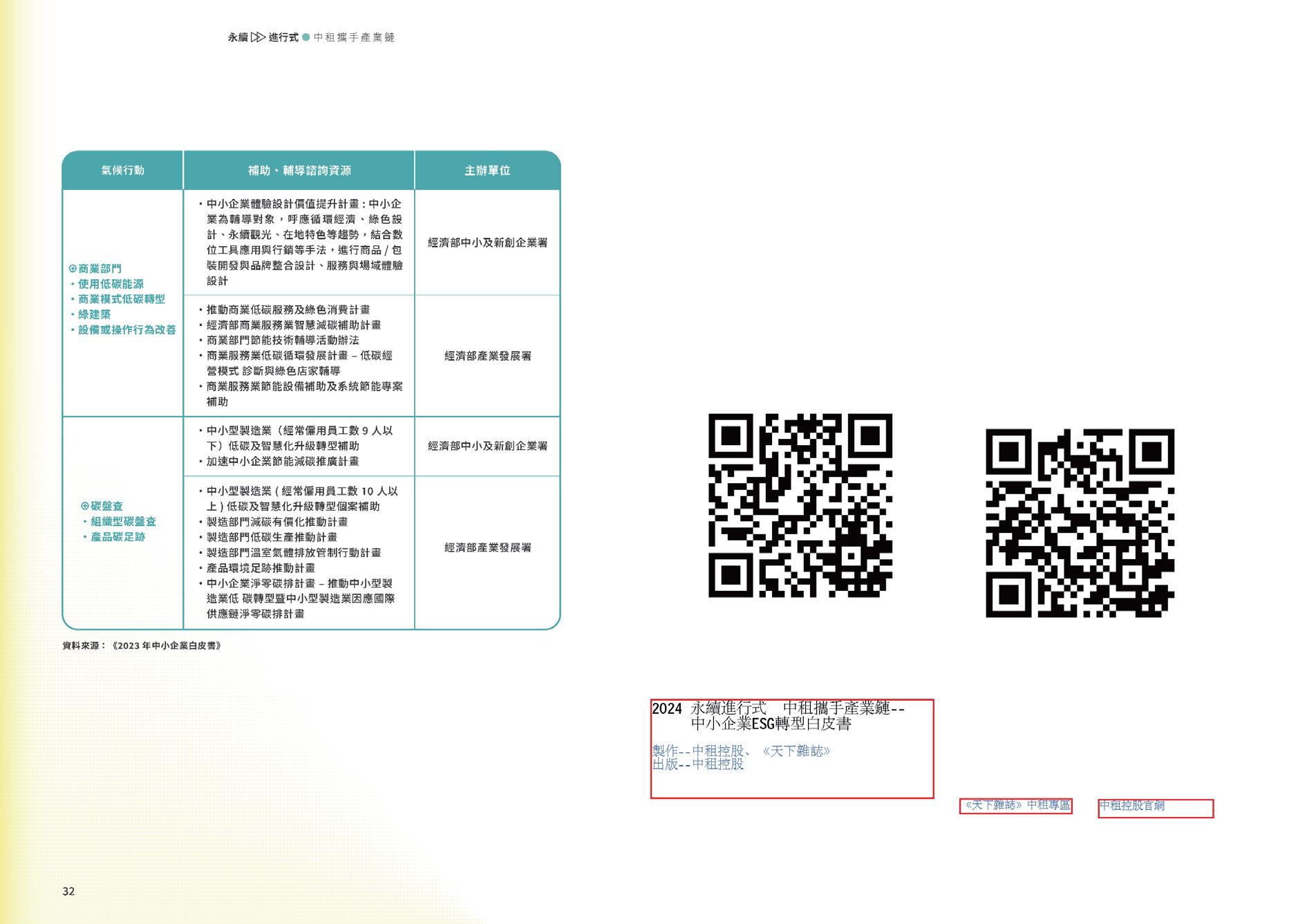Click 經濟部產業發展署 beside the 商業低碳服務 row
Viewport: 1307px width, 924px height.
(x=488, y=356)
